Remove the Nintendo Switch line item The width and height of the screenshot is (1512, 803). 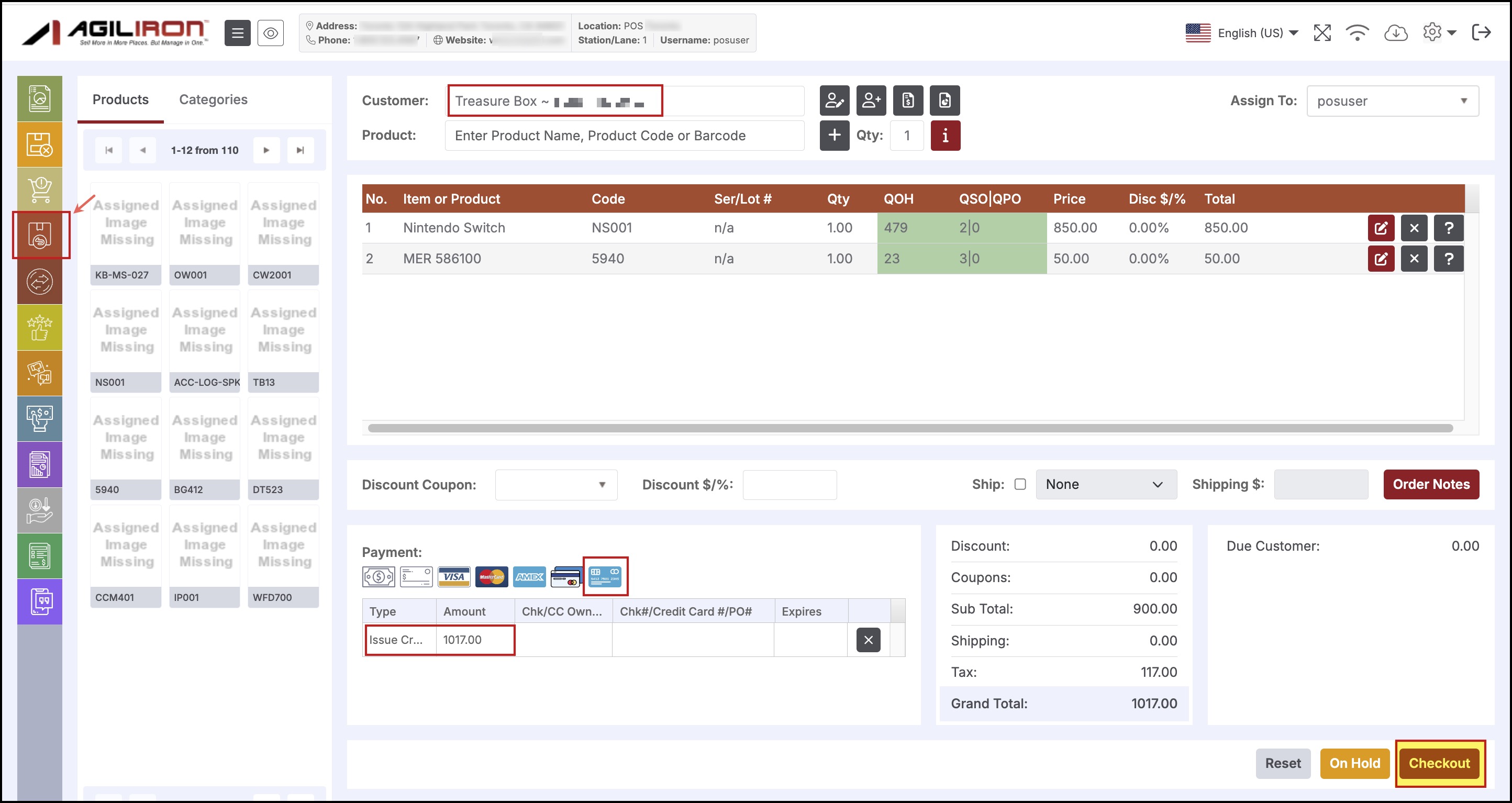click(1414, 228)
